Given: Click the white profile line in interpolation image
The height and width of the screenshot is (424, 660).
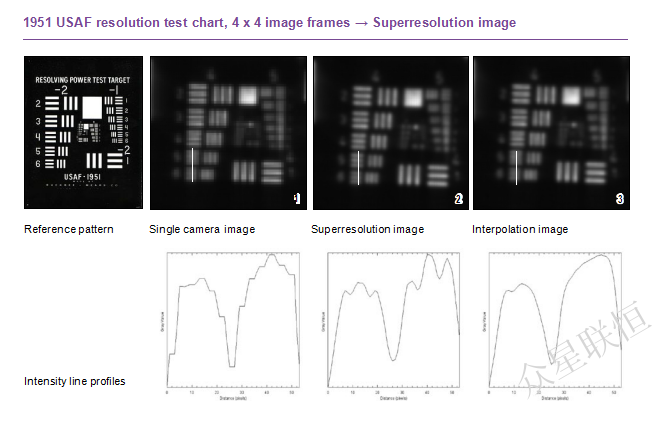Looking at the screenshot, I should click(x=516, y=166).
